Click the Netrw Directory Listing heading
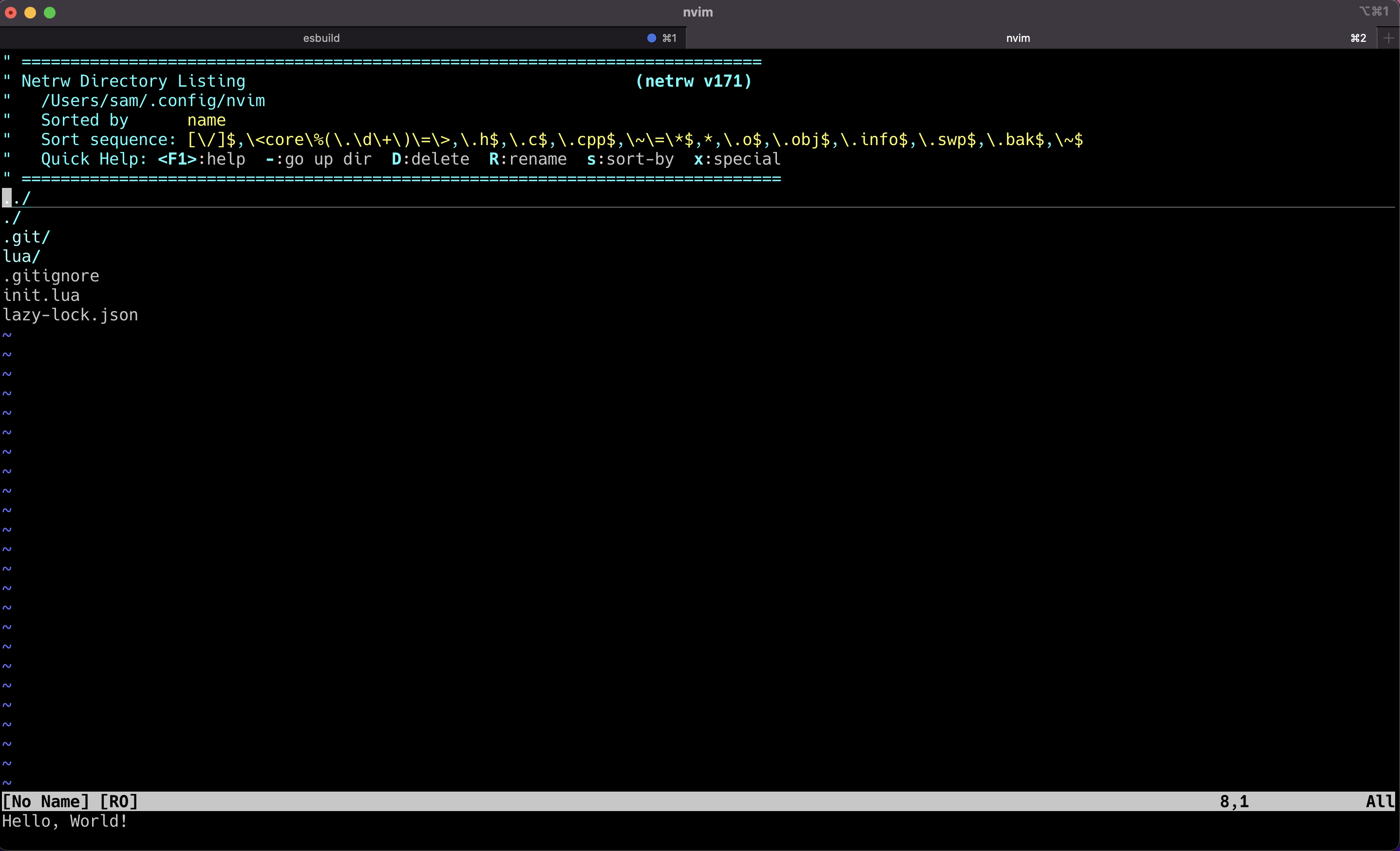 click(133, 81)
